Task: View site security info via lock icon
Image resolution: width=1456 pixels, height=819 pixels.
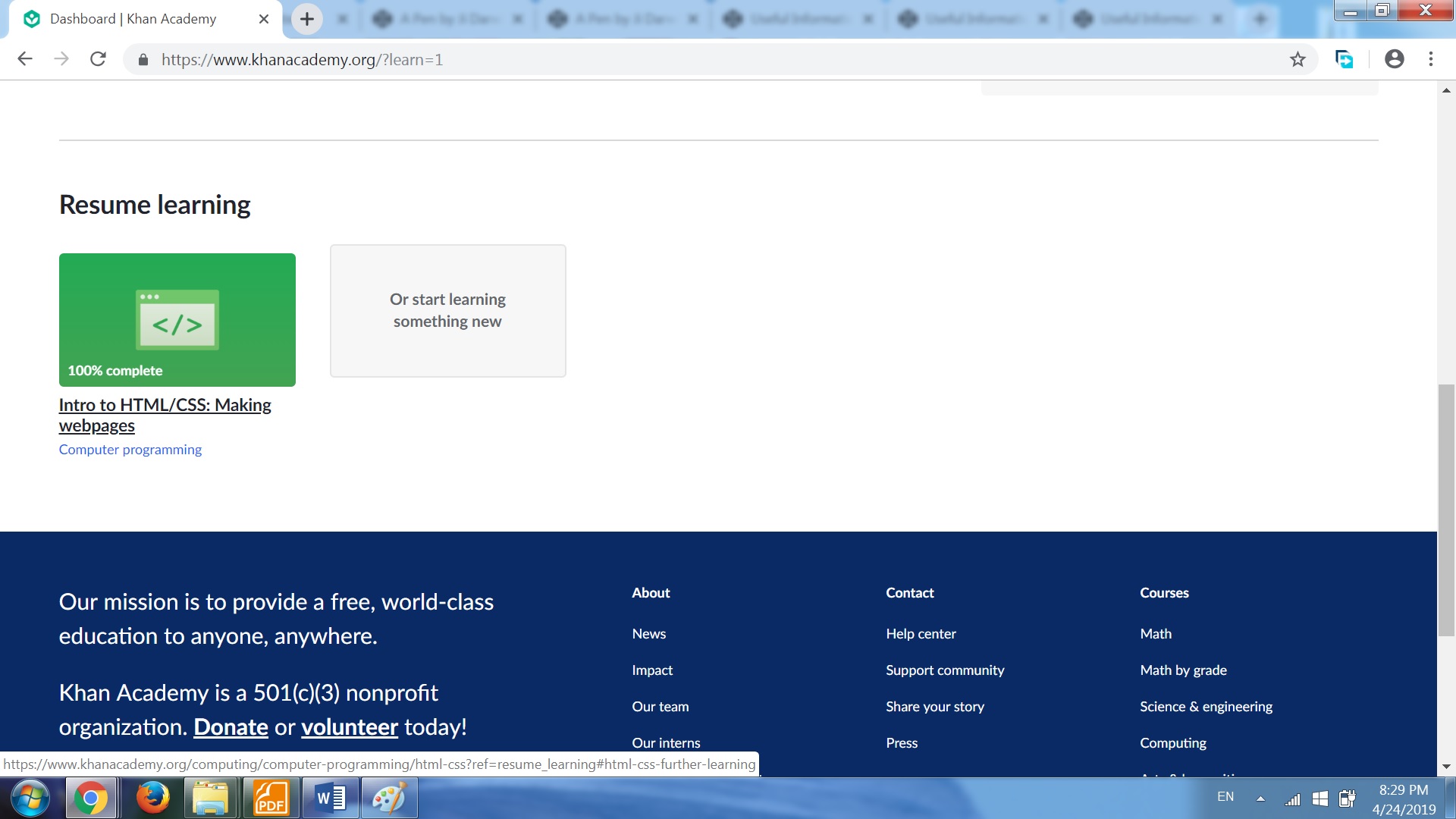Action: (143, 59)
